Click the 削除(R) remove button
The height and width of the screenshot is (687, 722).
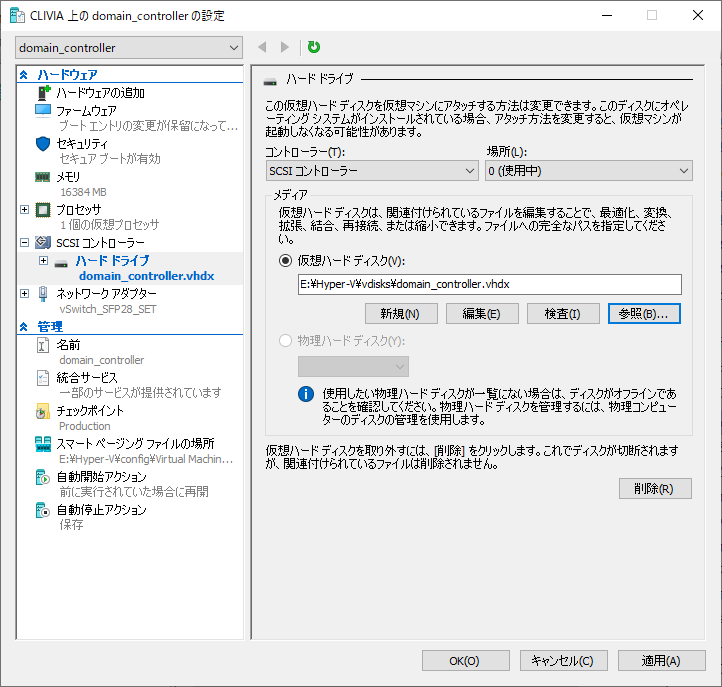click(x=655, y=489)
